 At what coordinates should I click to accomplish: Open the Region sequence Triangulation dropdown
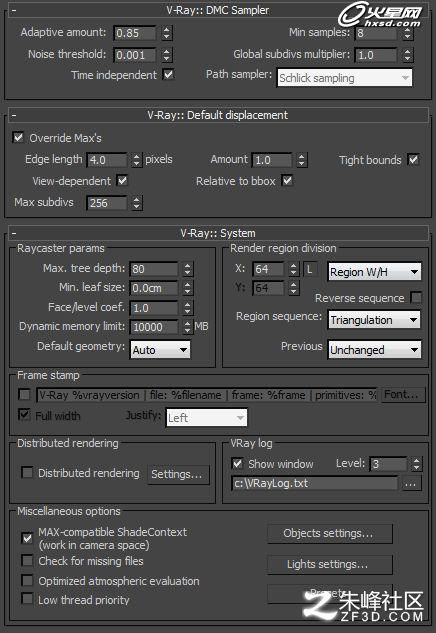click(x=374, y=320)
